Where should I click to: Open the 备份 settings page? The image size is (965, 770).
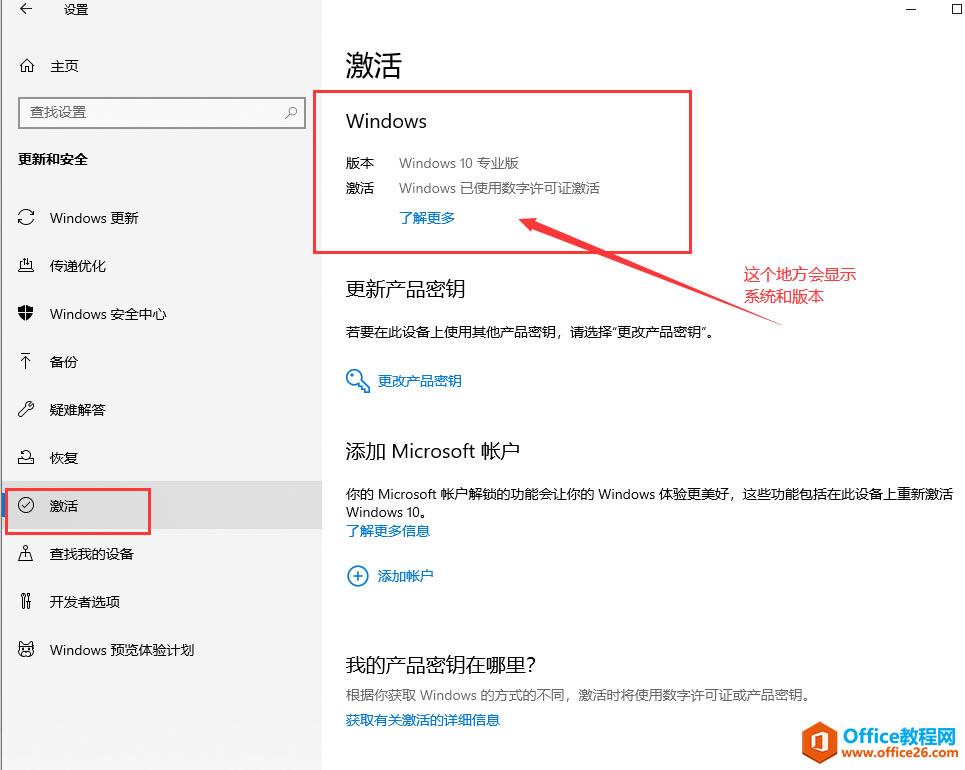[63, 362]
